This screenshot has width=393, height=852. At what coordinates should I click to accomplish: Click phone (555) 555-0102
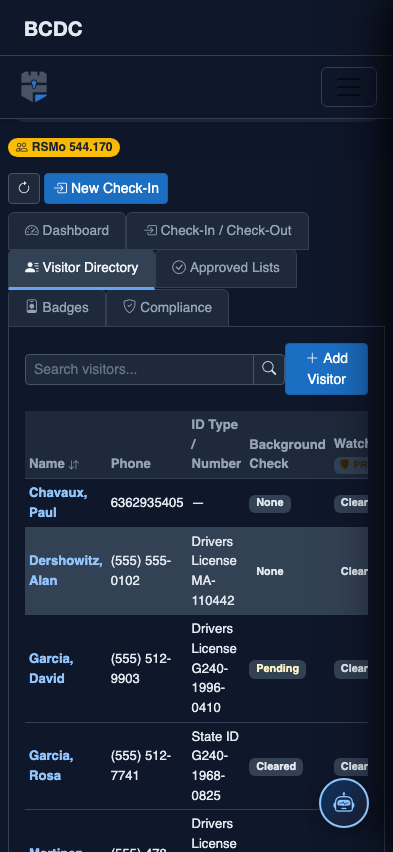141,571
